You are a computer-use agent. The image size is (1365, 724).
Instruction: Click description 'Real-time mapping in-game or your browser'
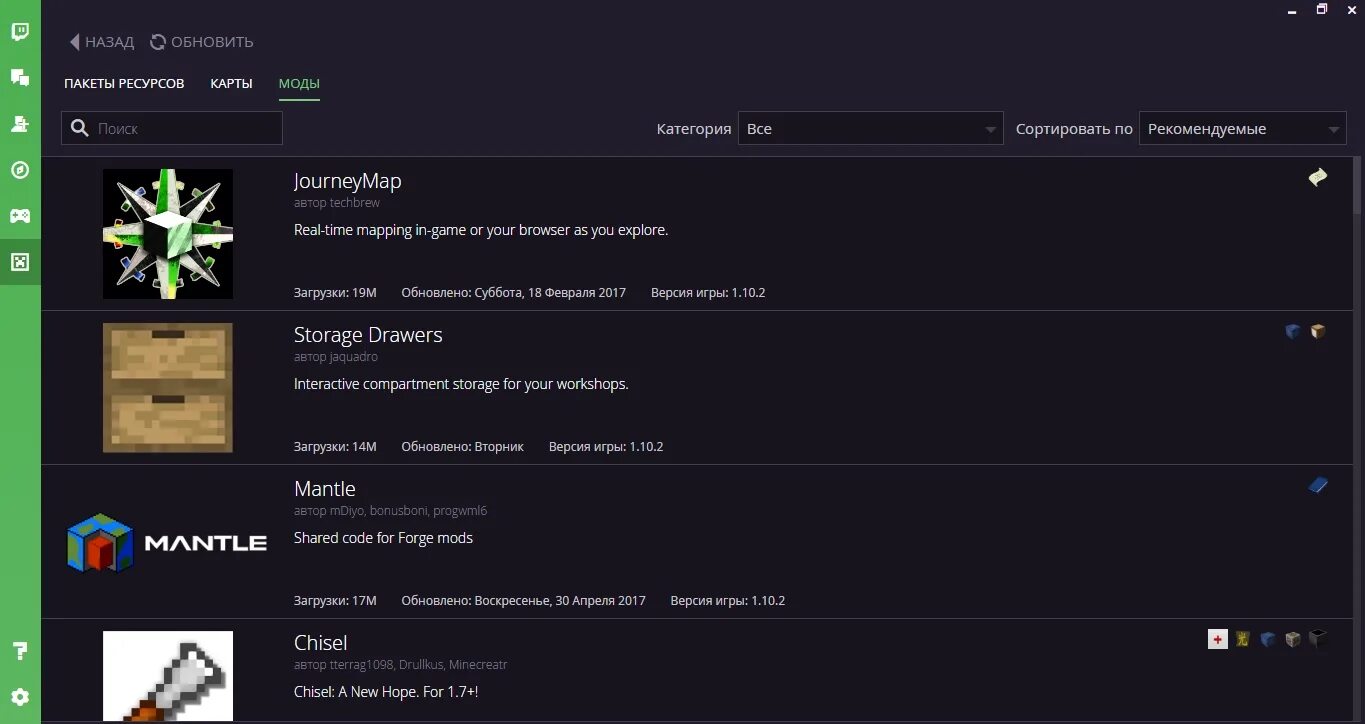481,230
